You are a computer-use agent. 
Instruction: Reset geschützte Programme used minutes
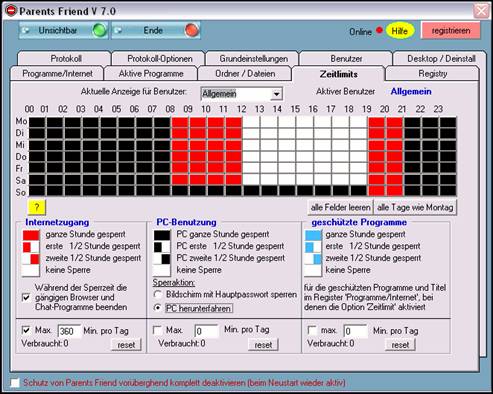pyautogui.click(x=400, y=345)
